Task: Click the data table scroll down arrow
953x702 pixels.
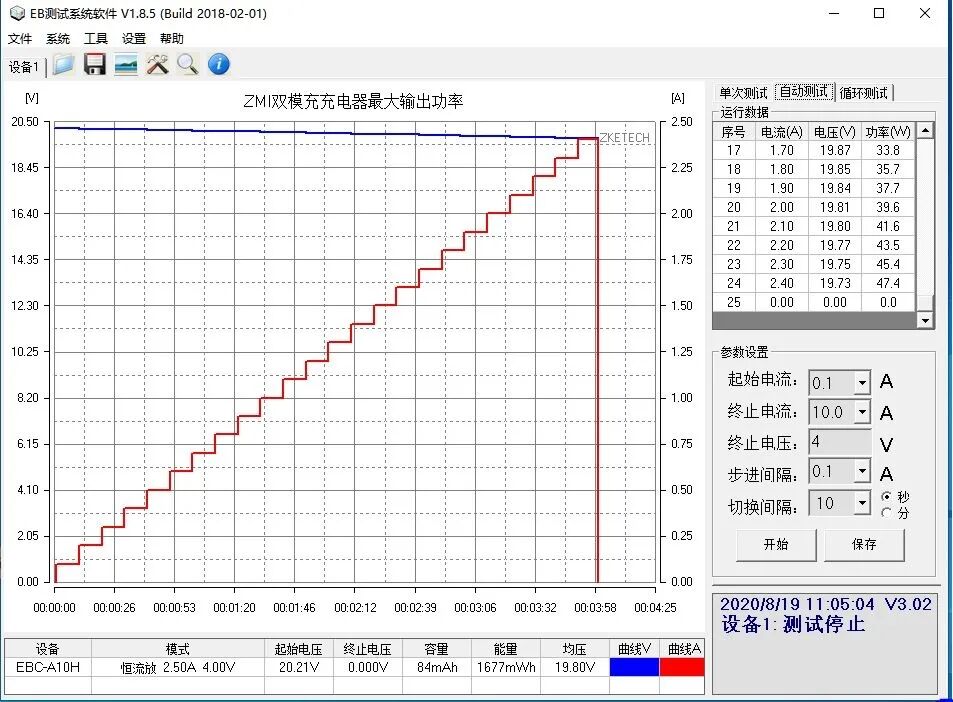Action: pos(924,320)
